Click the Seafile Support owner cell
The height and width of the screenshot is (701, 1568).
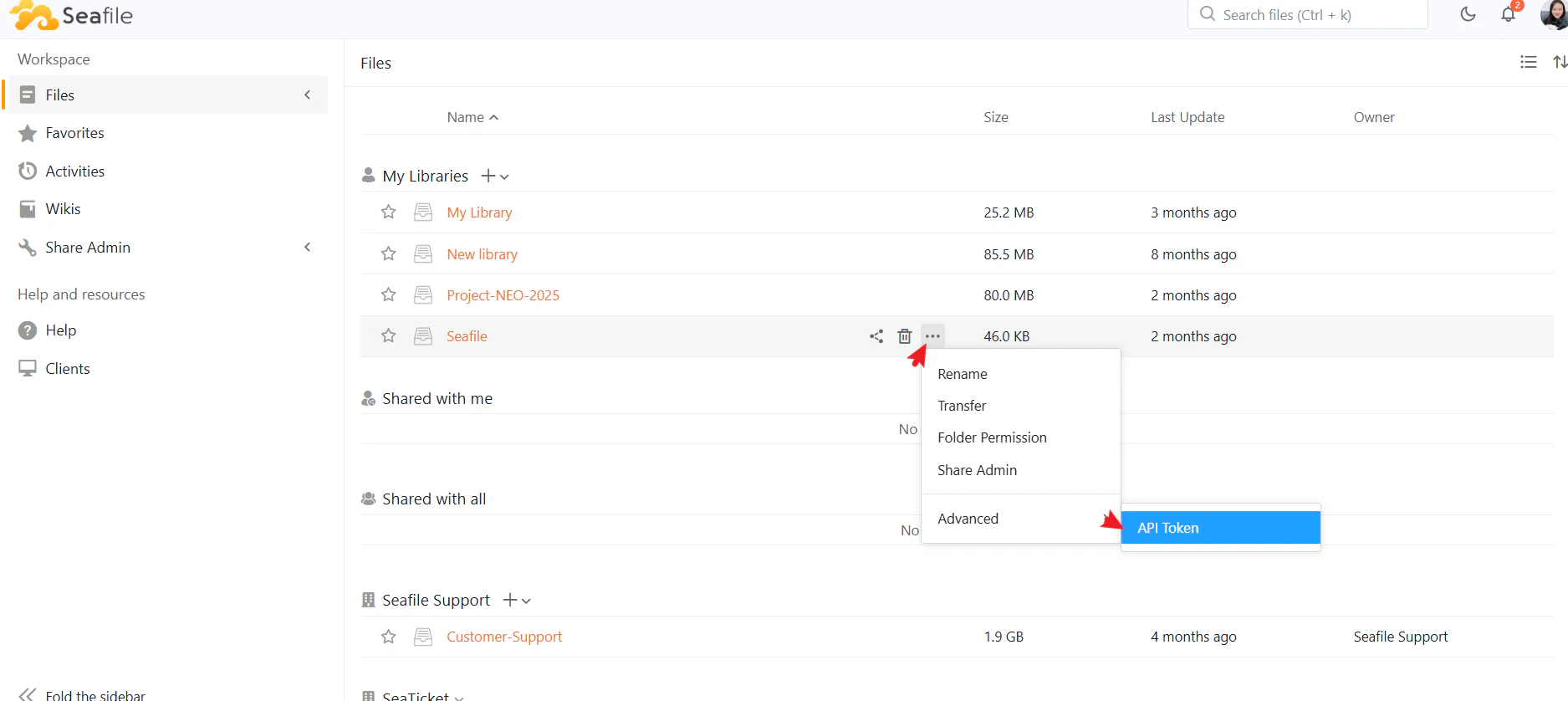coord(1401,637)
